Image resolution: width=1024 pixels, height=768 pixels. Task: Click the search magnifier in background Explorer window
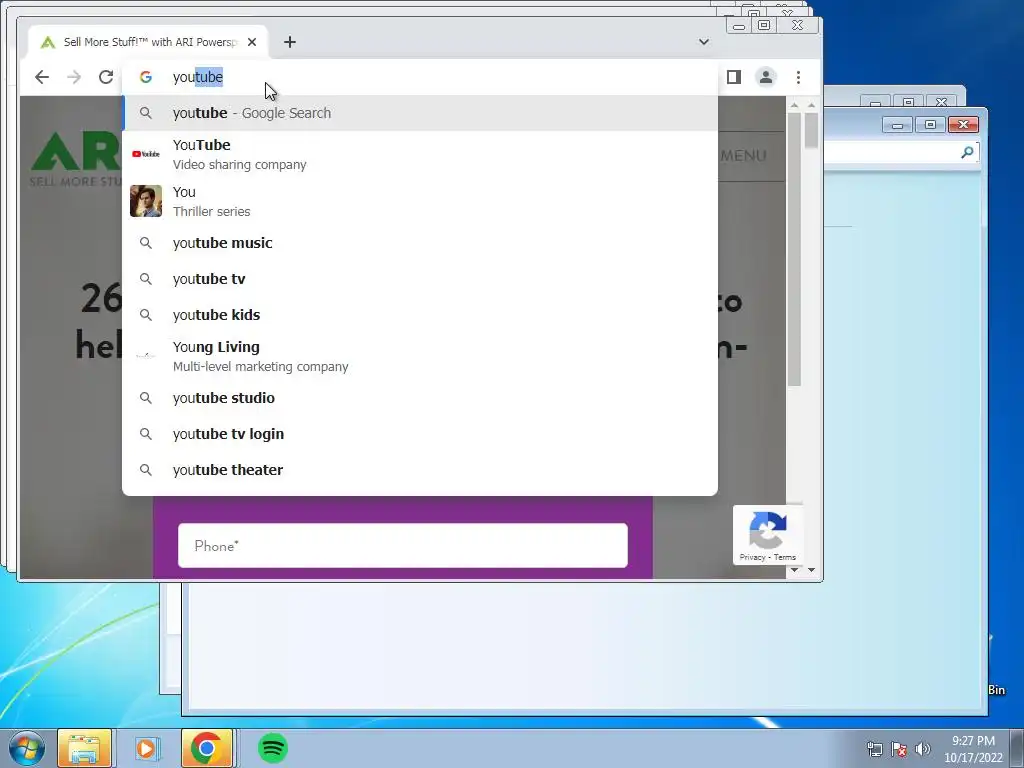tap(967, 152)
